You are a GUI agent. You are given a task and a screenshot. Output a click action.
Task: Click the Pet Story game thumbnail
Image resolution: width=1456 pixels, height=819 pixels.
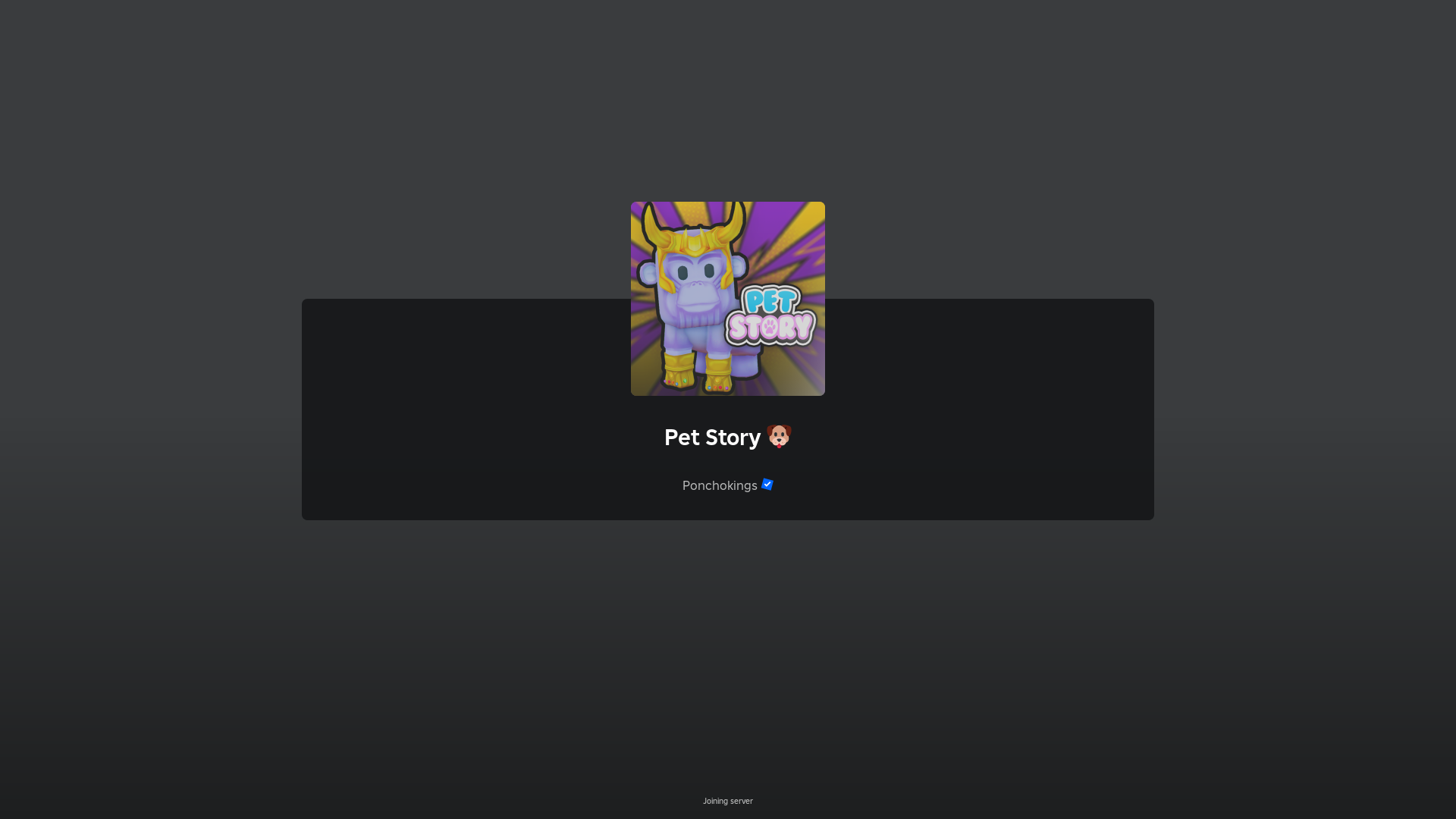[727, 298]
